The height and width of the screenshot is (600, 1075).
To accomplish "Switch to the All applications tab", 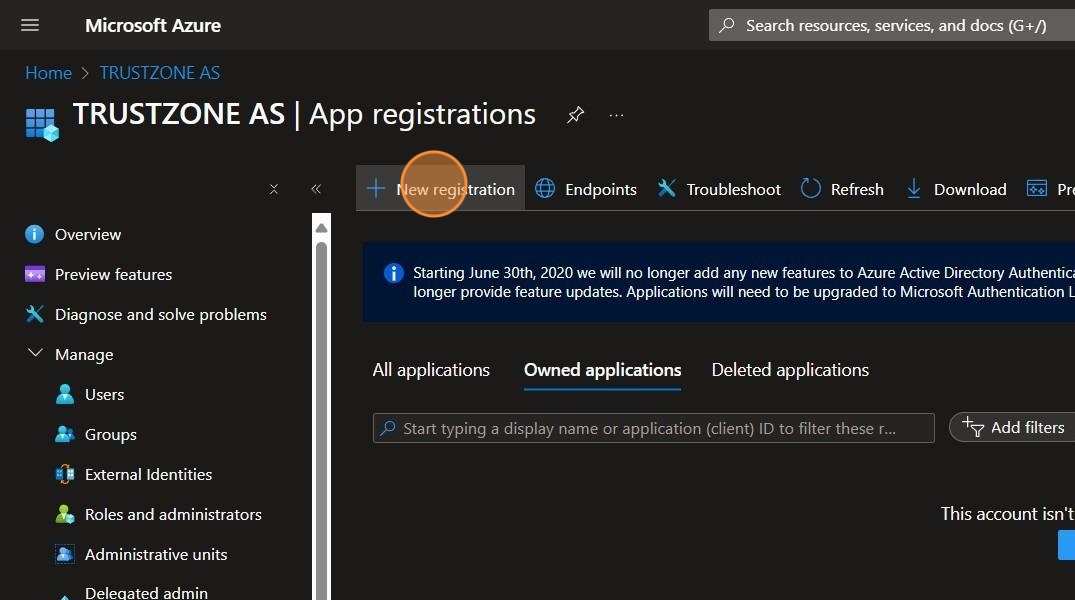I will pyautogui.click(x=431, y=370).
